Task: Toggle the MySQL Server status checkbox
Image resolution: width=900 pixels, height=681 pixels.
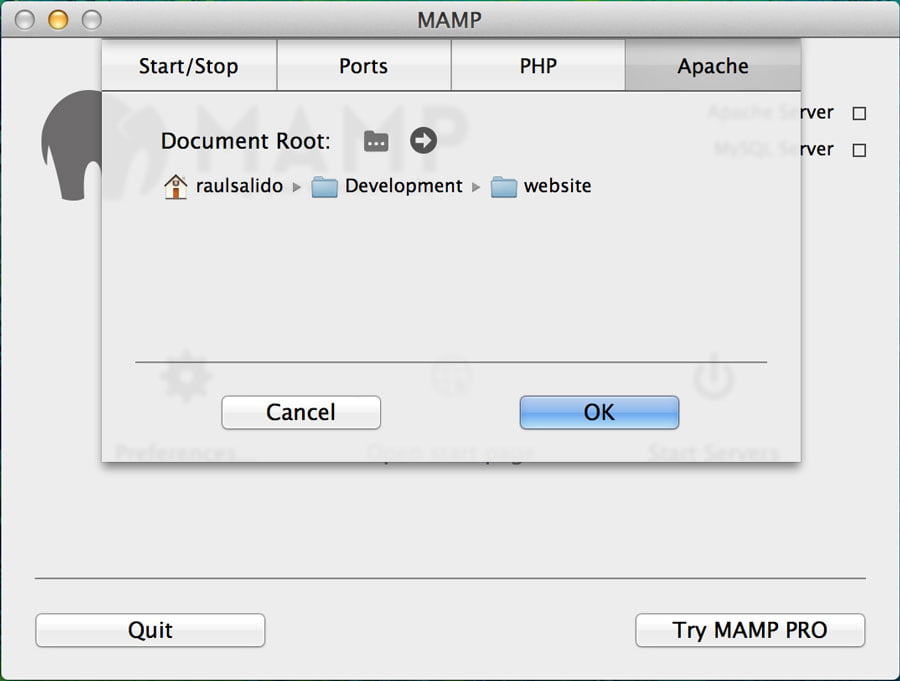Action: [859, 150]
